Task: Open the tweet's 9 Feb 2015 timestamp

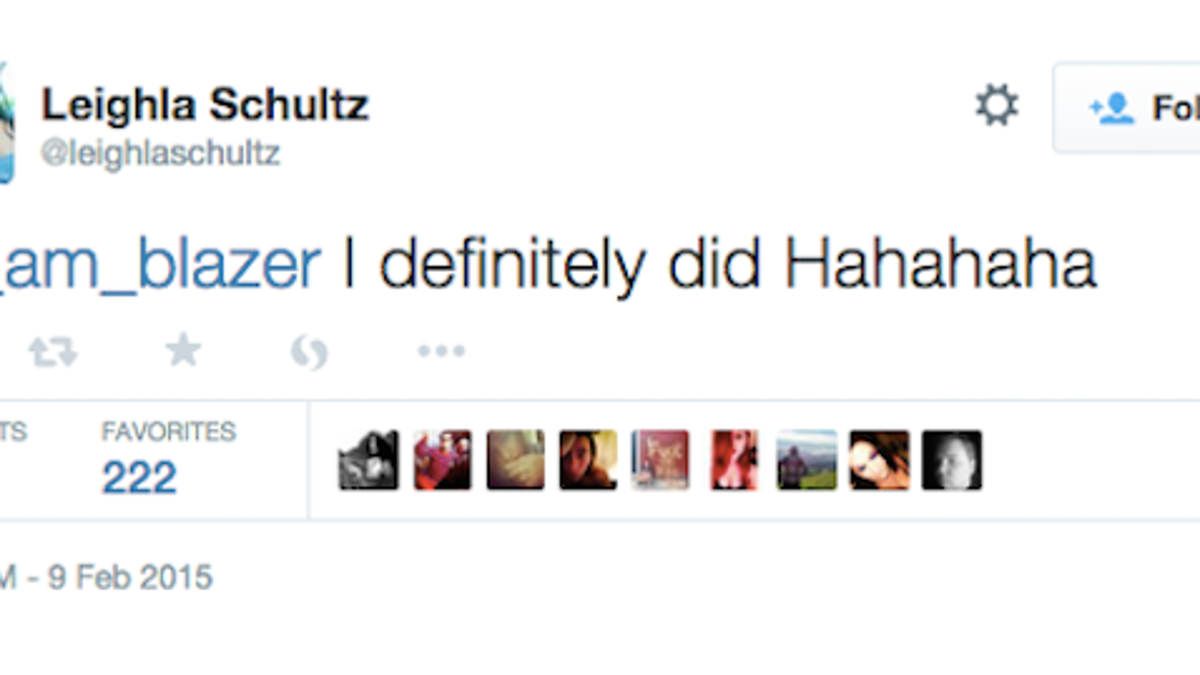Action: [106, 577]
